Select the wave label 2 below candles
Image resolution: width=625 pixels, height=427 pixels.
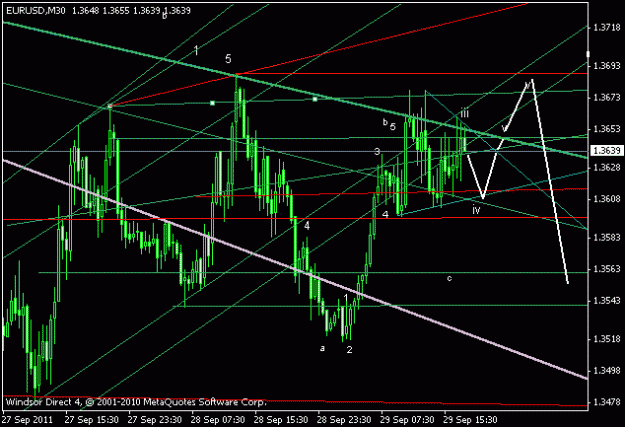tap(350, 350)
